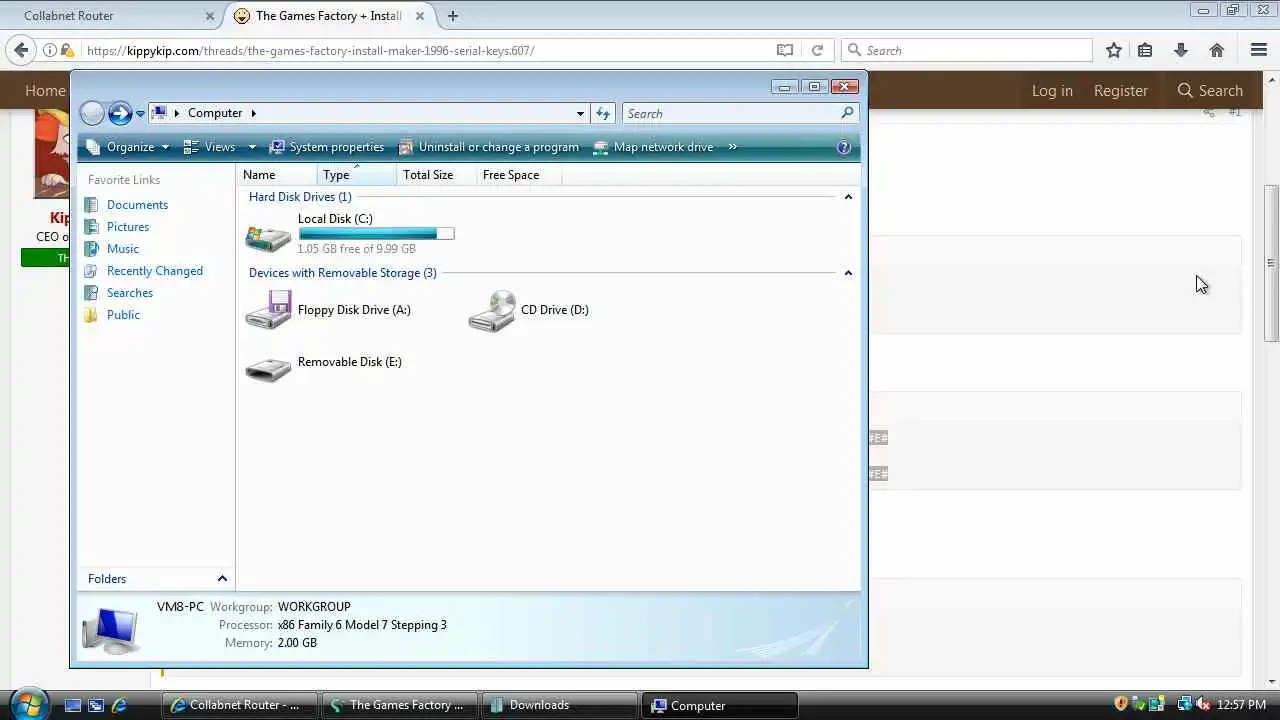Collapse the Hard Disk Drives group
This screenshot has width=1280, height=720.
848,197
